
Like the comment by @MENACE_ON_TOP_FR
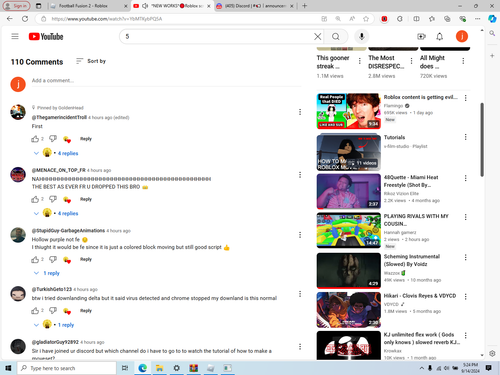[x=35, y=199]
